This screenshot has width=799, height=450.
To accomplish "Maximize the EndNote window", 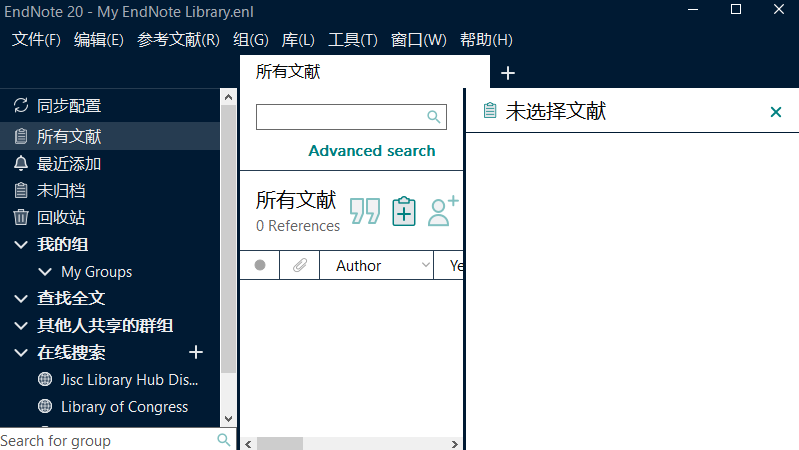I will point(736,9).
